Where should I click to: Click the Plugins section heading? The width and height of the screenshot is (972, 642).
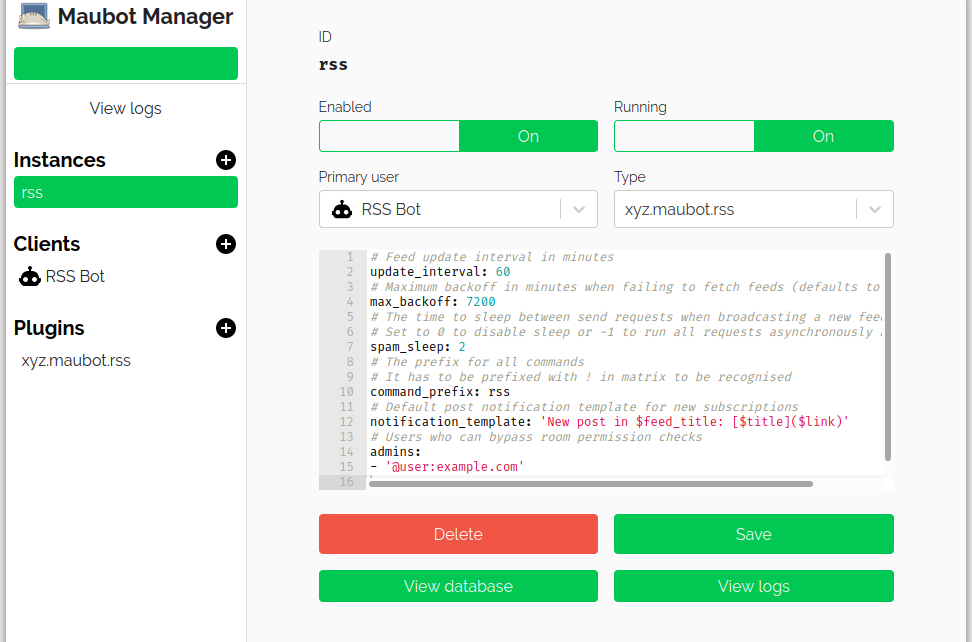(x=49, y=328)
